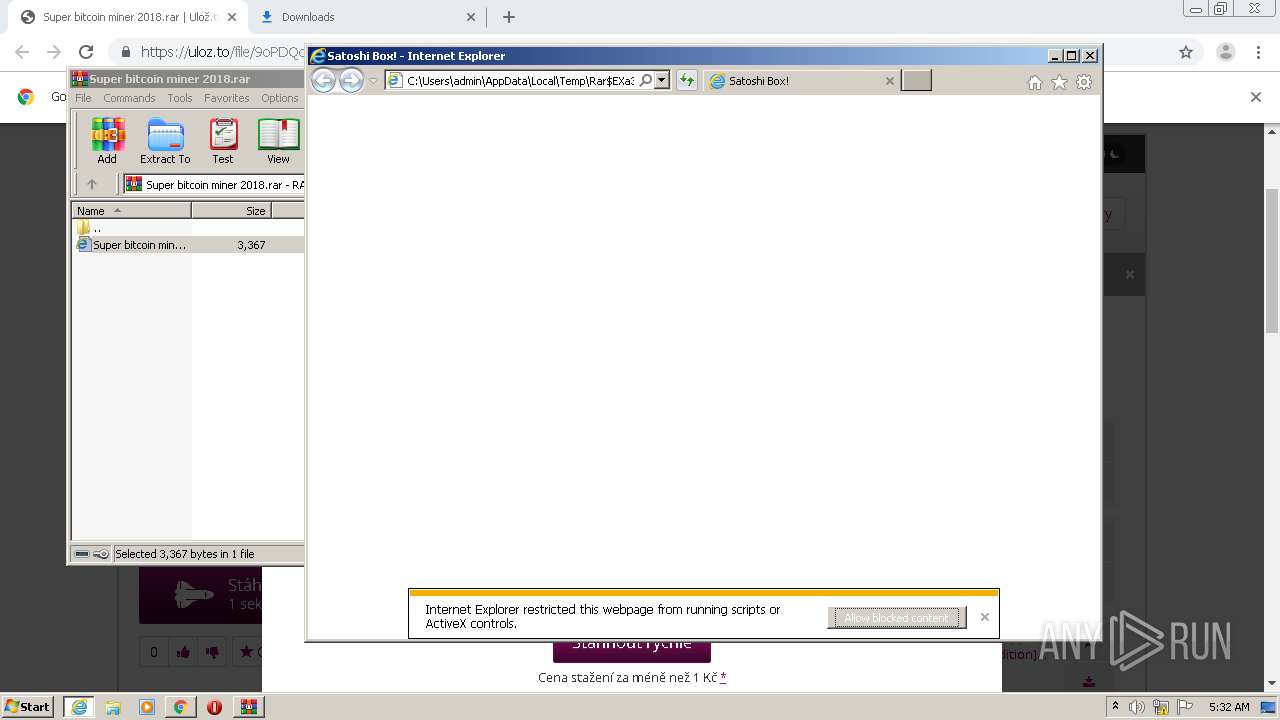Open the media player taskbar icon

[x=147, y=706]
